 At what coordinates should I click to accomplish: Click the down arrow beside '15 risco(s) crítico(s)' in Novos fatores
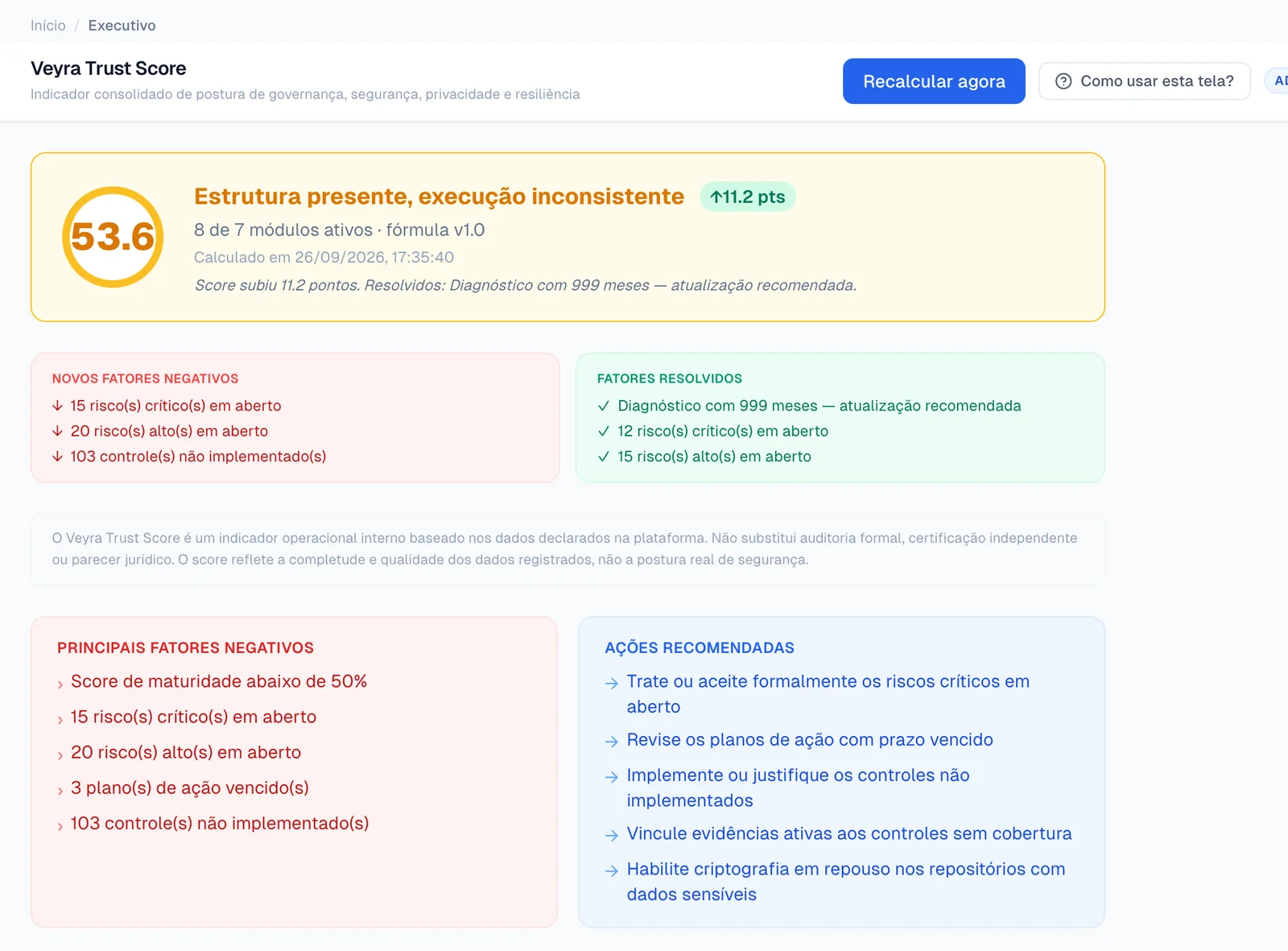tap(58, 406)
